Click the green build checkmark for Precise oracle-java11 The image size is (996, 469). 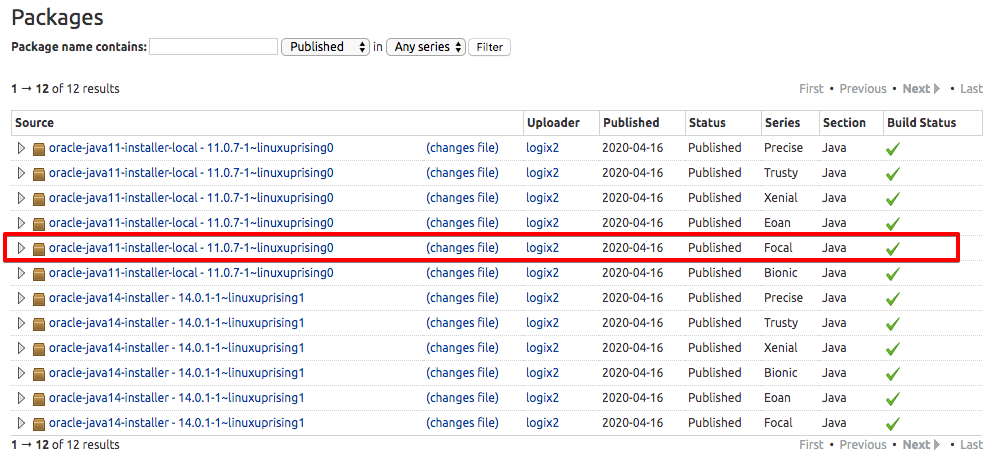point(892,149)
